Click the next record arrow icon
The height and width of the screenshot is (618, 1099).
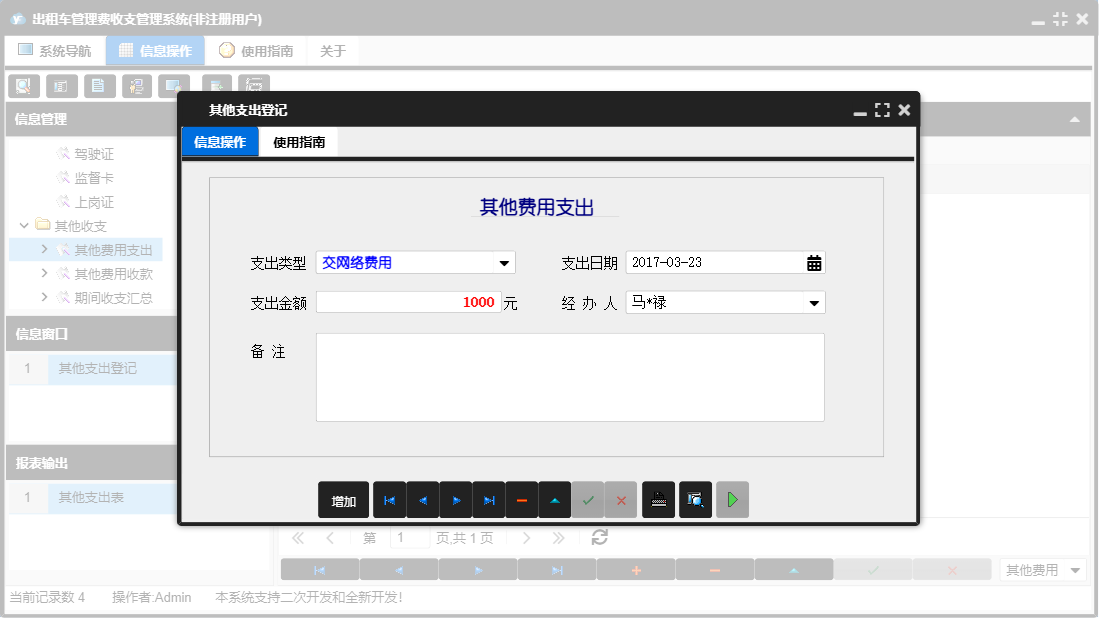tap(455, 499)
